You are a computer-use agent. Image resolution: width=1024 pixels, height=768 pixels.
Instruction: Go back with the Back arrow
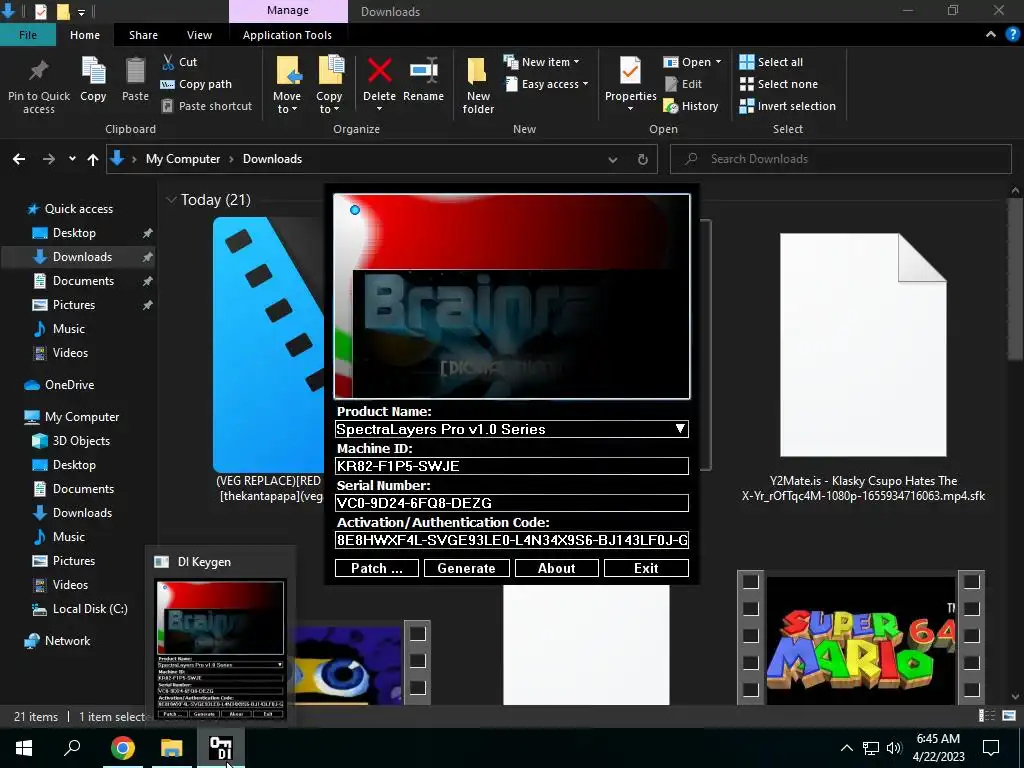tap(19, 159)
